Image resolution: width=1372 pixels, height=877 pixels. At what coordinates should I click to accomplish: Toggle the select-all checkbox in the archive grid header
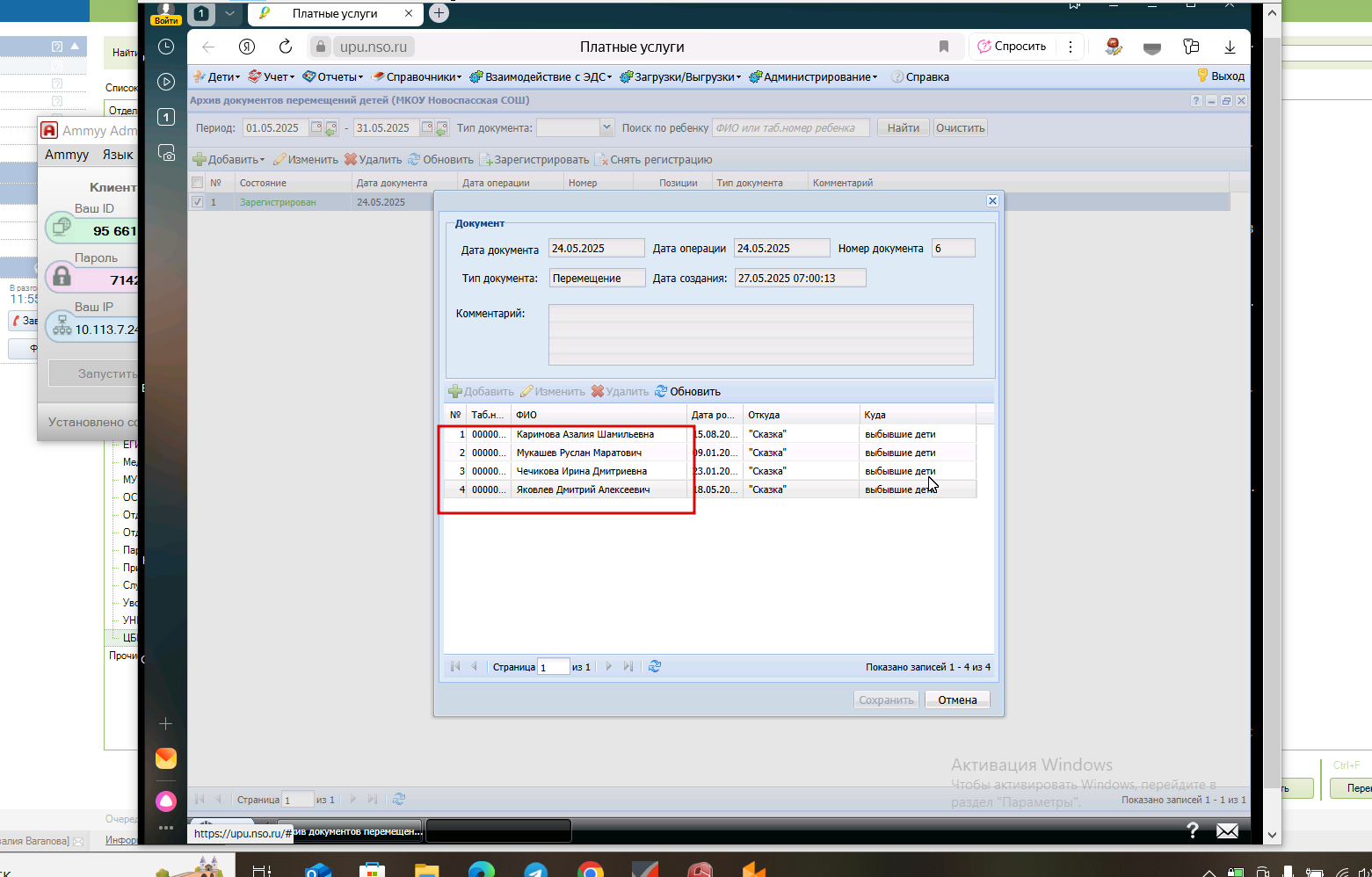click(197, 183)
